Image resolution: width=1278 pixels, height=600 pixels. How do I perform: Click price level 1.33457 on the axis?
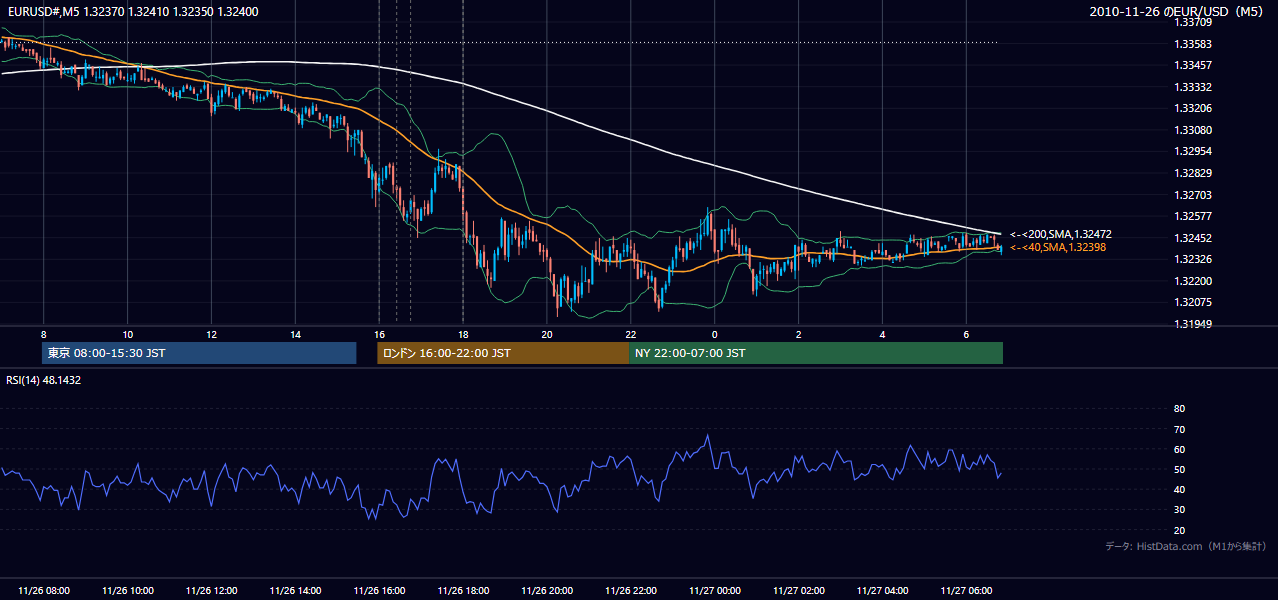pos(1193,65)
